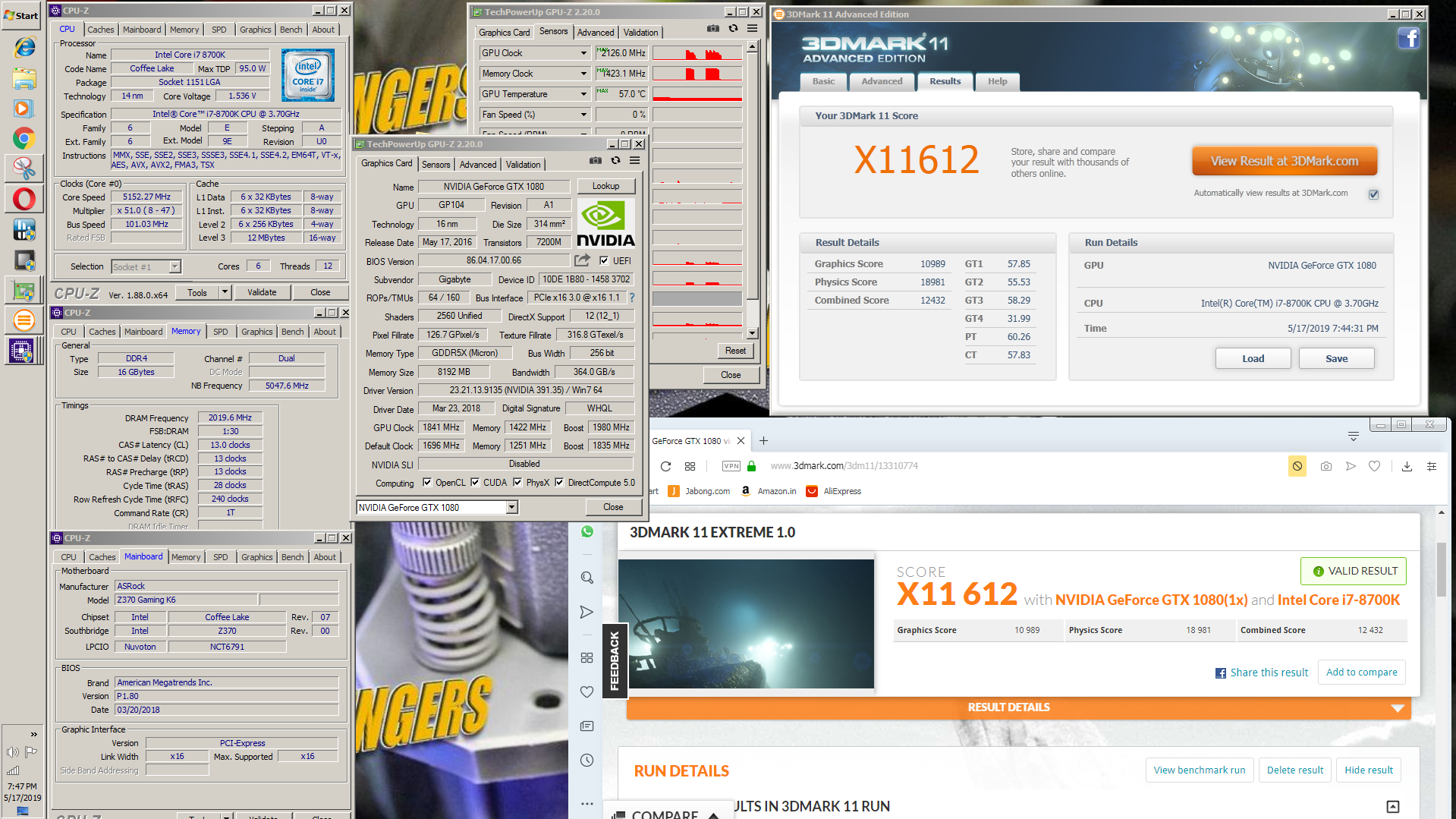The width and height of the screenshot is (1456, 819).
Task: Switch to the Caches tab in top CPU-Z
Action: (100, 30)
